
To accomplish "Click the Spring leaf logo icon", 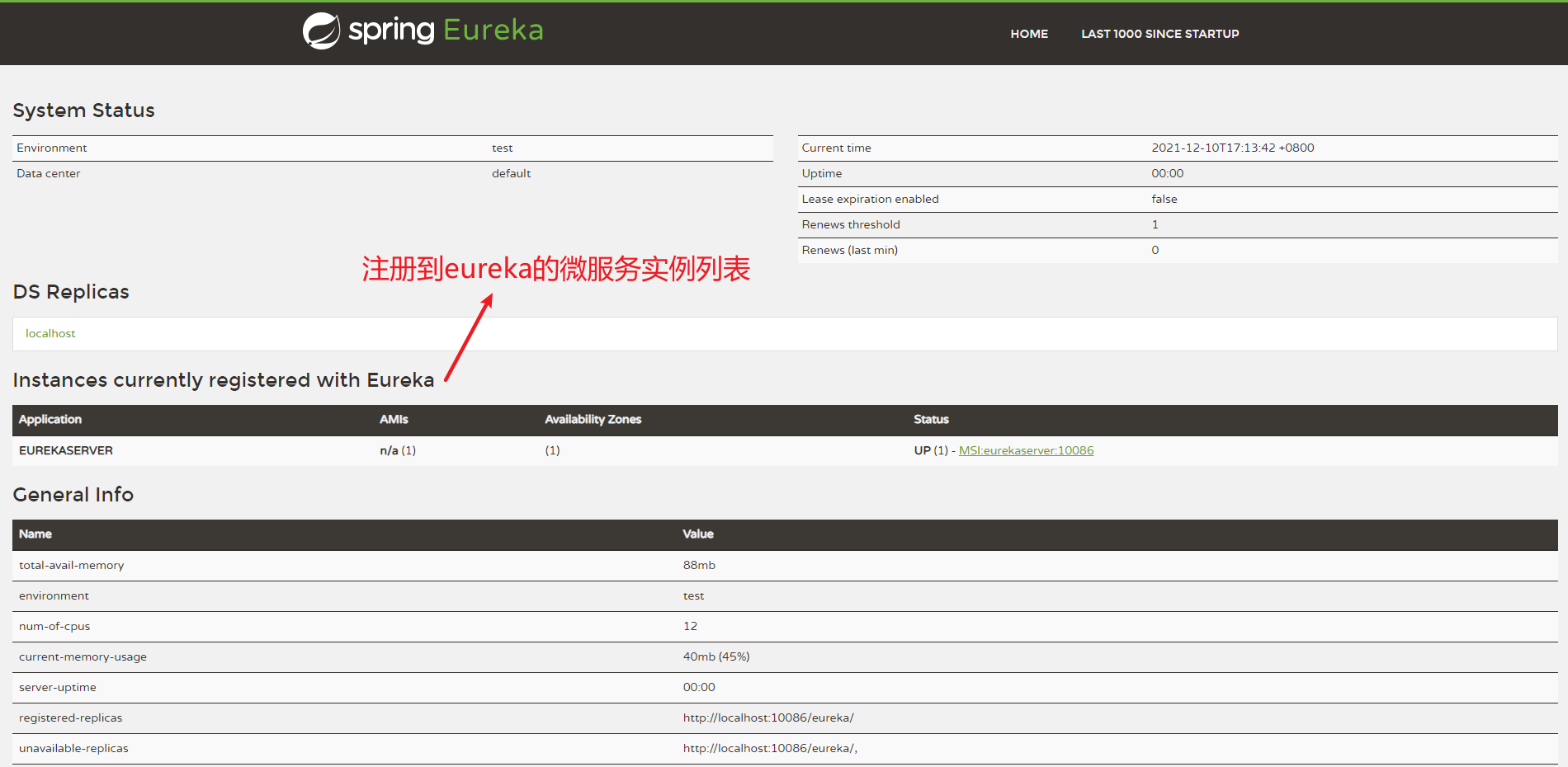I will [321, 31].
